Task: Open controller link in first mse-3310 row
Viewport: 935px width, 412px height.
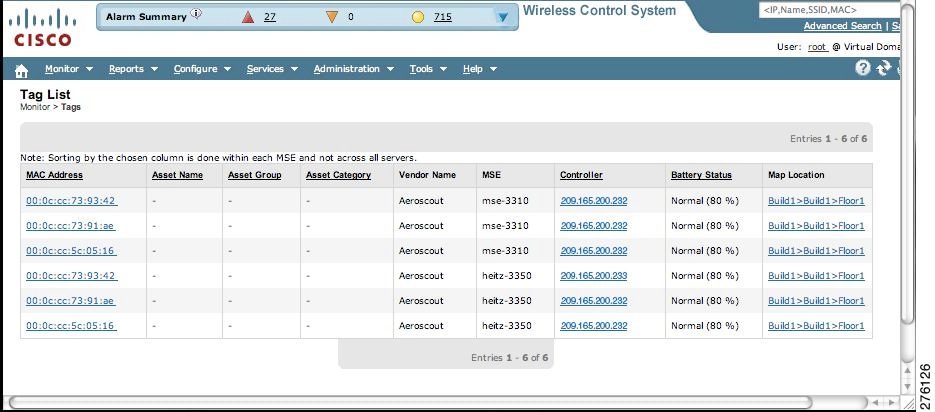Action: coord(593,201)
